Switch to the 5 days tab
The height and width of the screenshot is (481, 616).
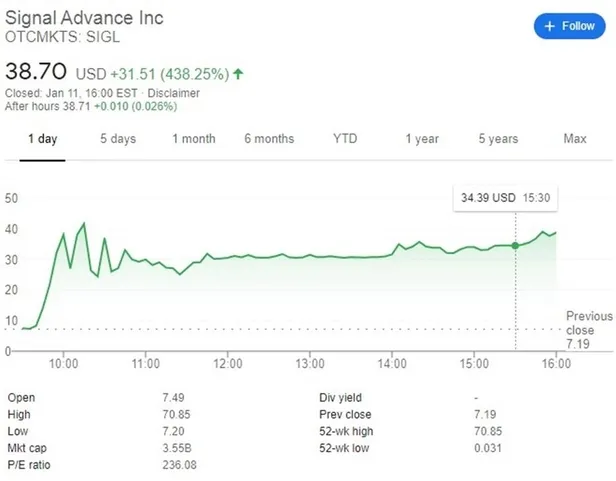tap(117, 139)
